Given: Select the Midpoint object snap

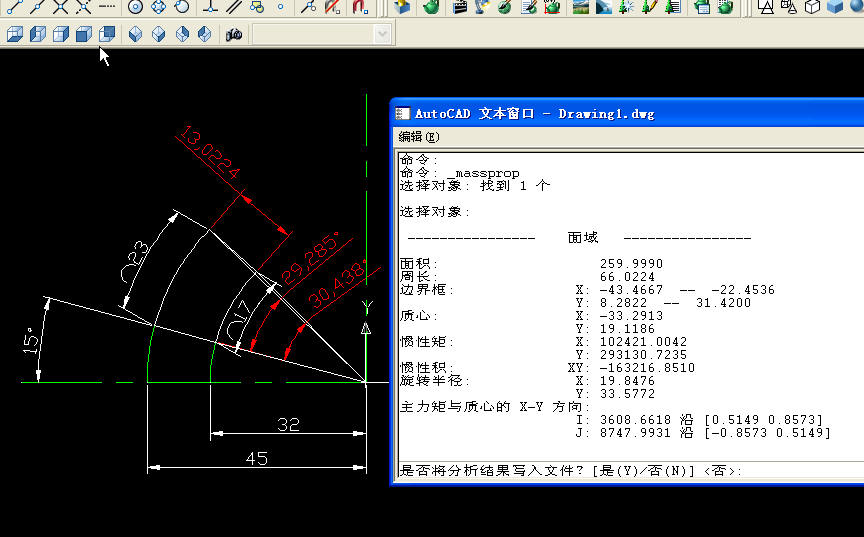Looking at the screenshot, I should click(37, 7).
